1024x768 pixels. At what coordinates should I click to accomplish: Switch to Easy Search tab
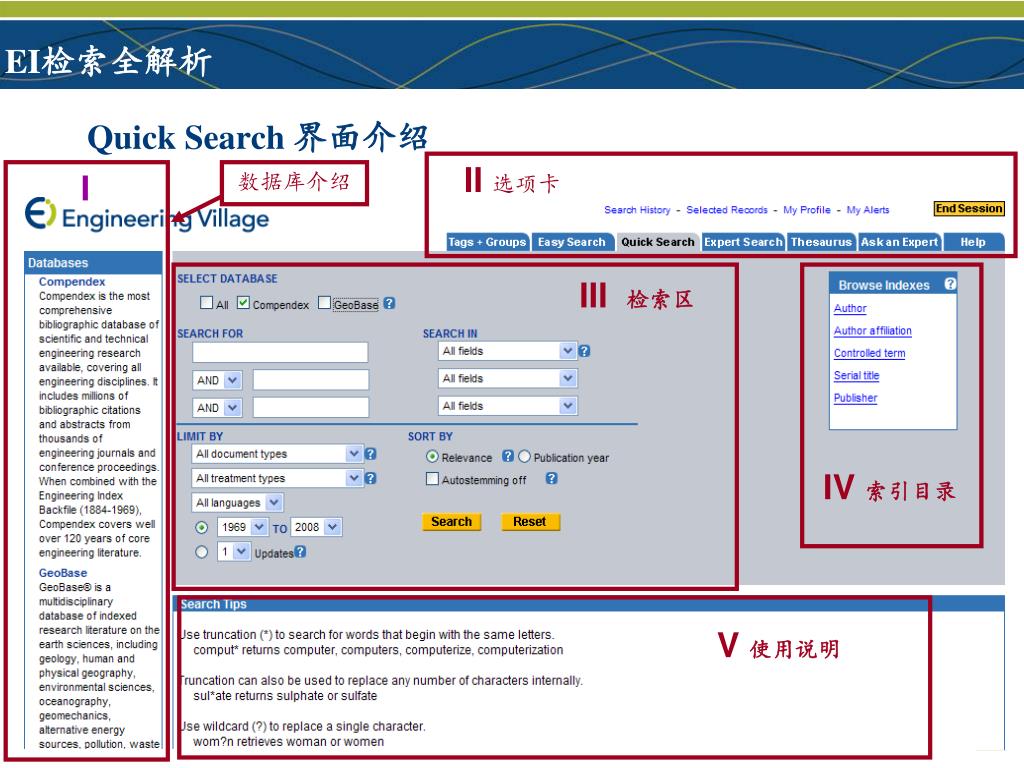(572, 242)
